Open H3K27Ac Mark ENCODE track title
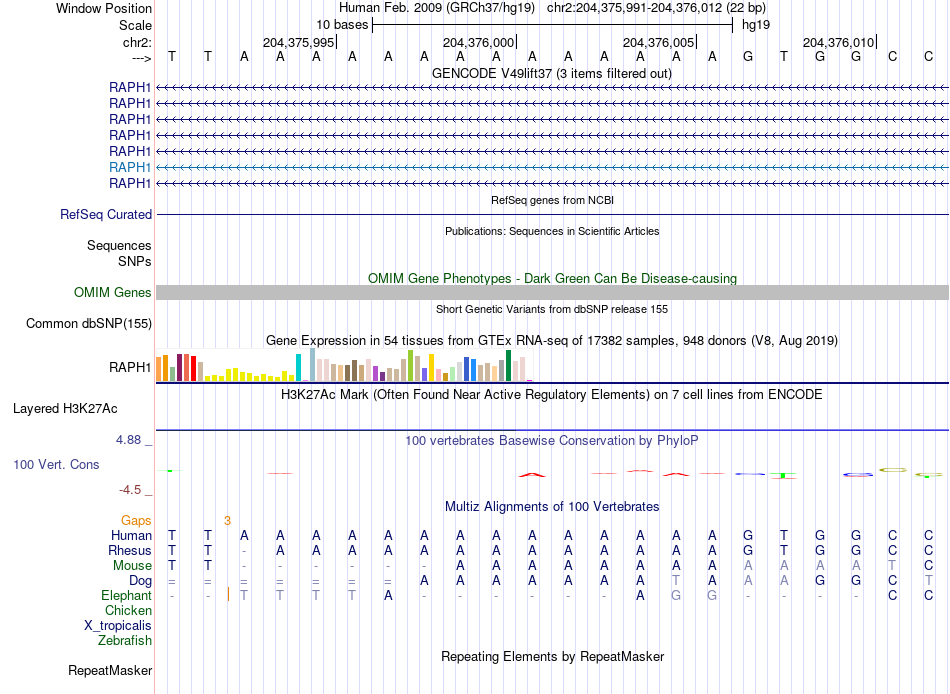Screen dimensions: 950x694 coord(552,395)
